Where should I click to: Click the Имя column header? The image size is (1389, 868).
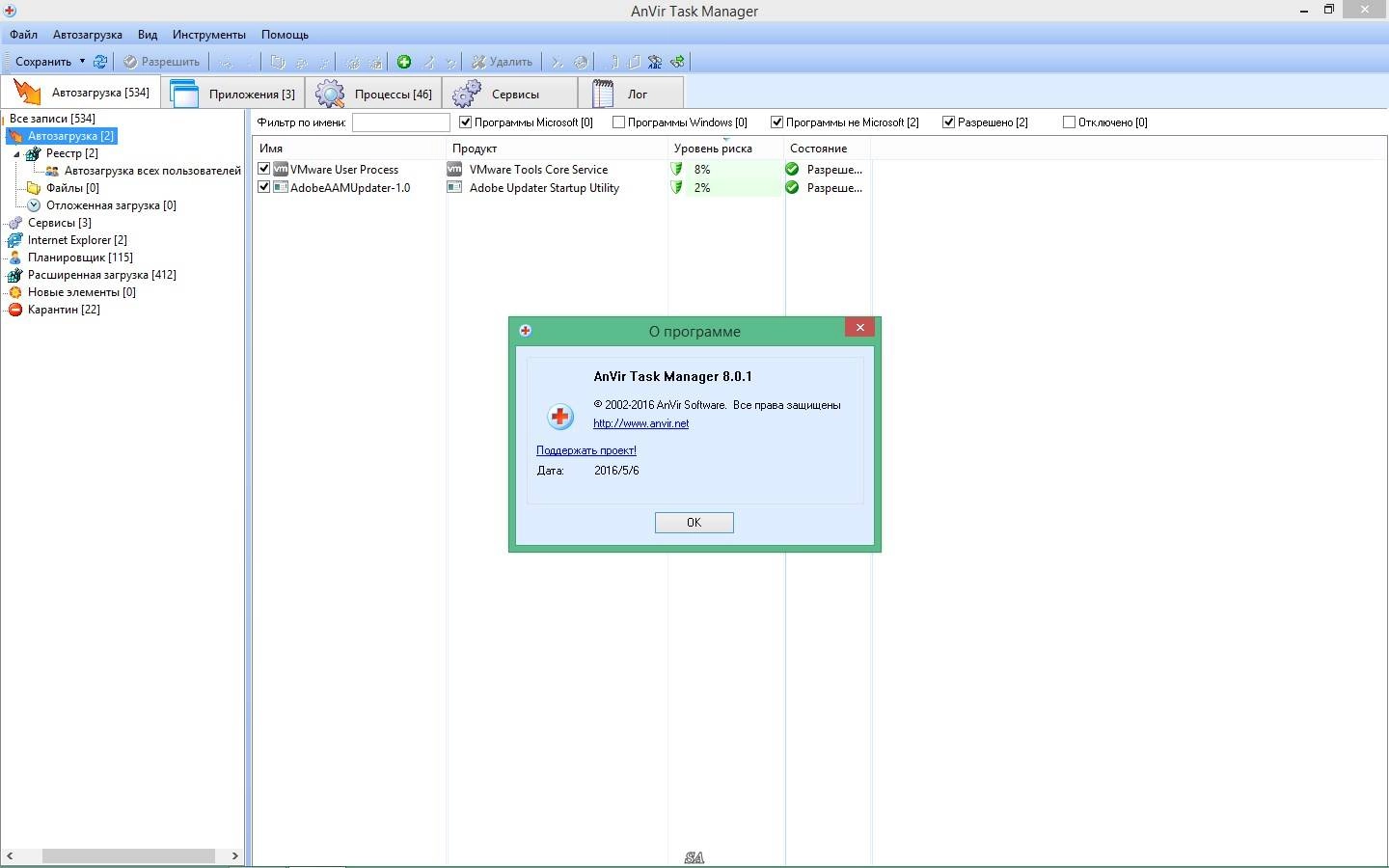pyautogui.click(x=349, y=149)
